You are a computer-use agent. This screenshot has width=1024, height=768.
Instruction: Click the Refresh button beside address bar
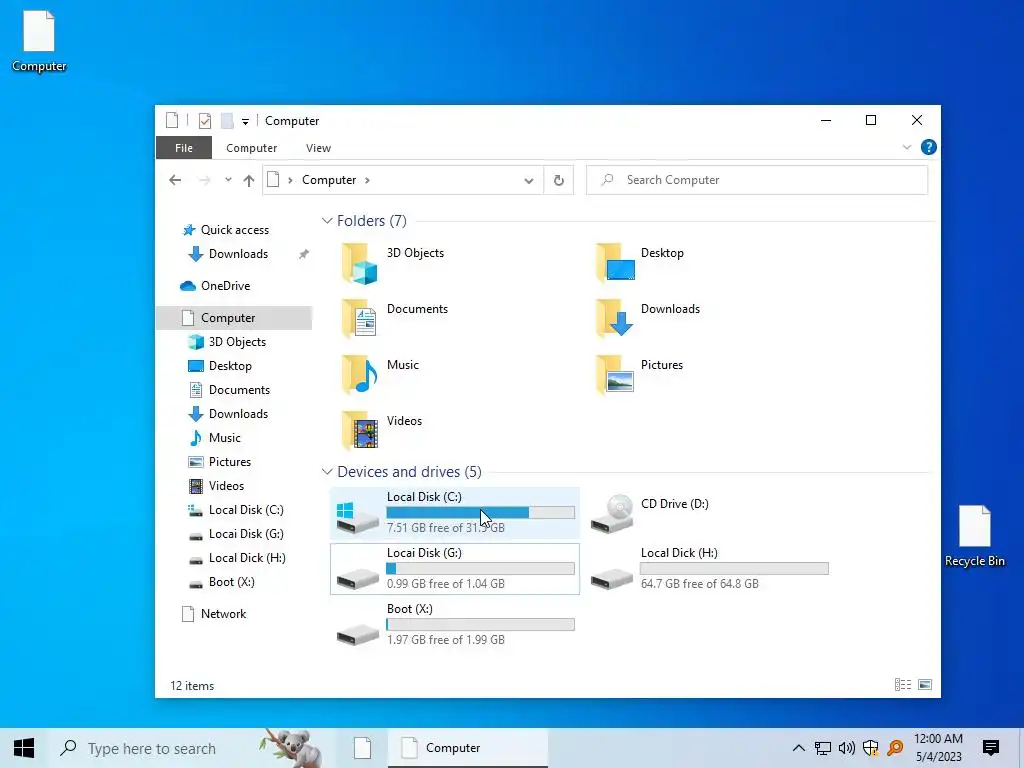558,180
